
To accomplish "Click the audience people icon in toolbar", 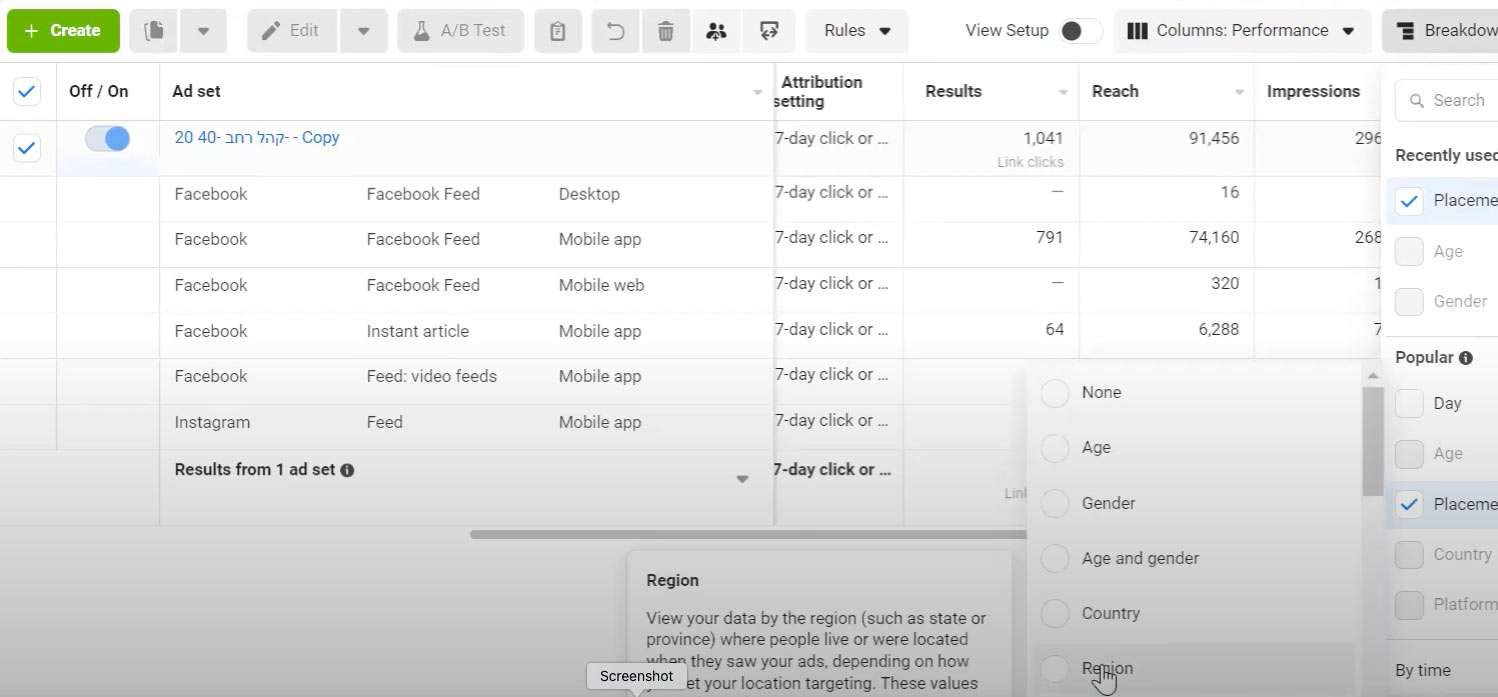I will pyautogui.click(x=716, y=31).
